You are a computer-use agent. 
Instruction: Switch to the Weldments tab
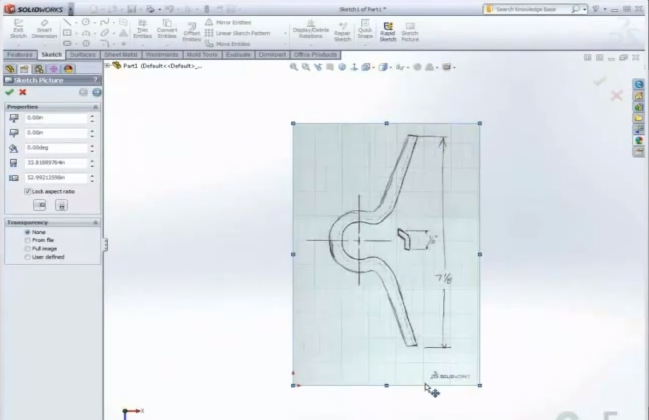point(162,55)
